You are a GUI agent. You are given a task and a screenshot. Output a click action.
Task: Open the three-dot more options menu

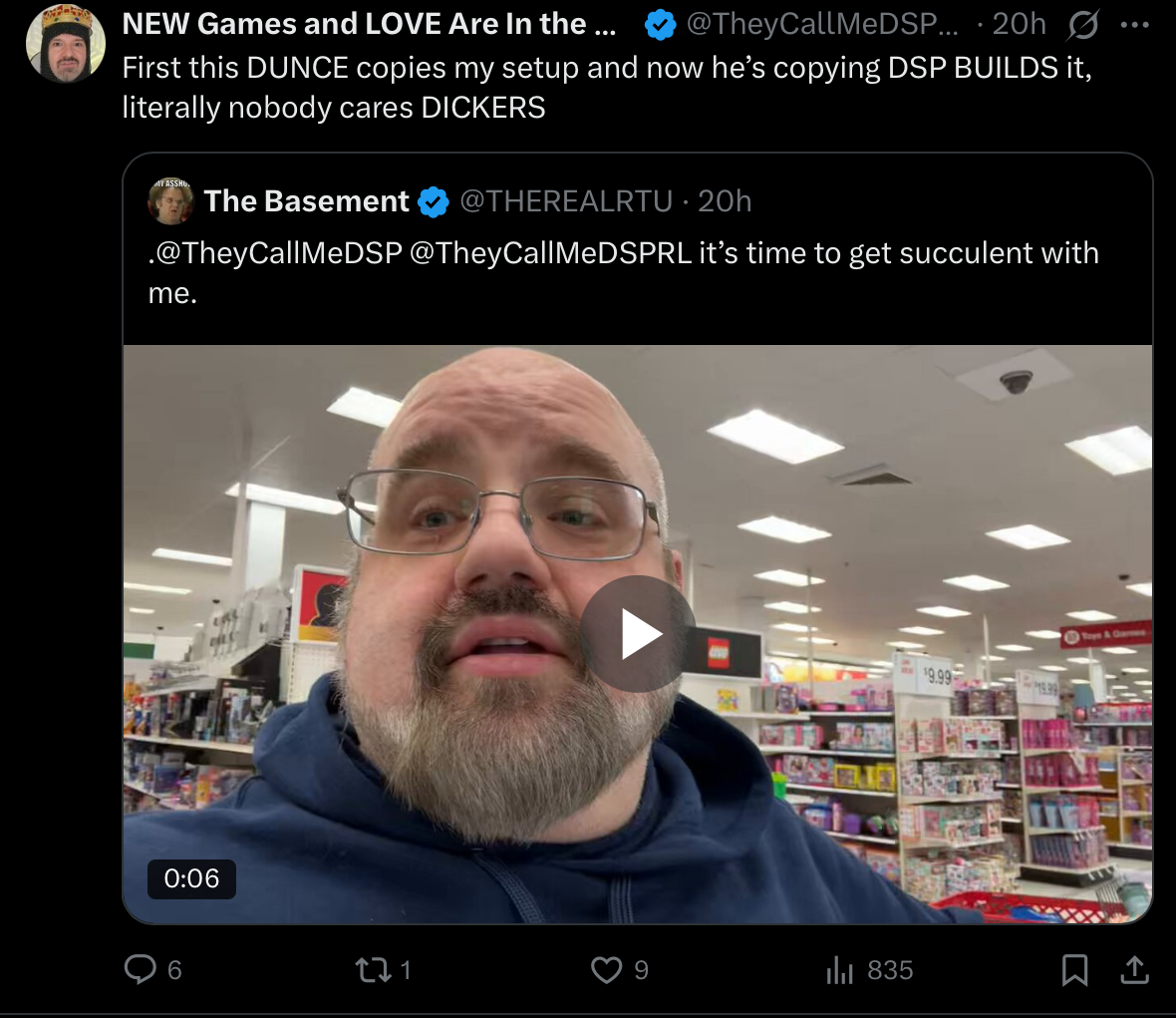coord(1135,25)
